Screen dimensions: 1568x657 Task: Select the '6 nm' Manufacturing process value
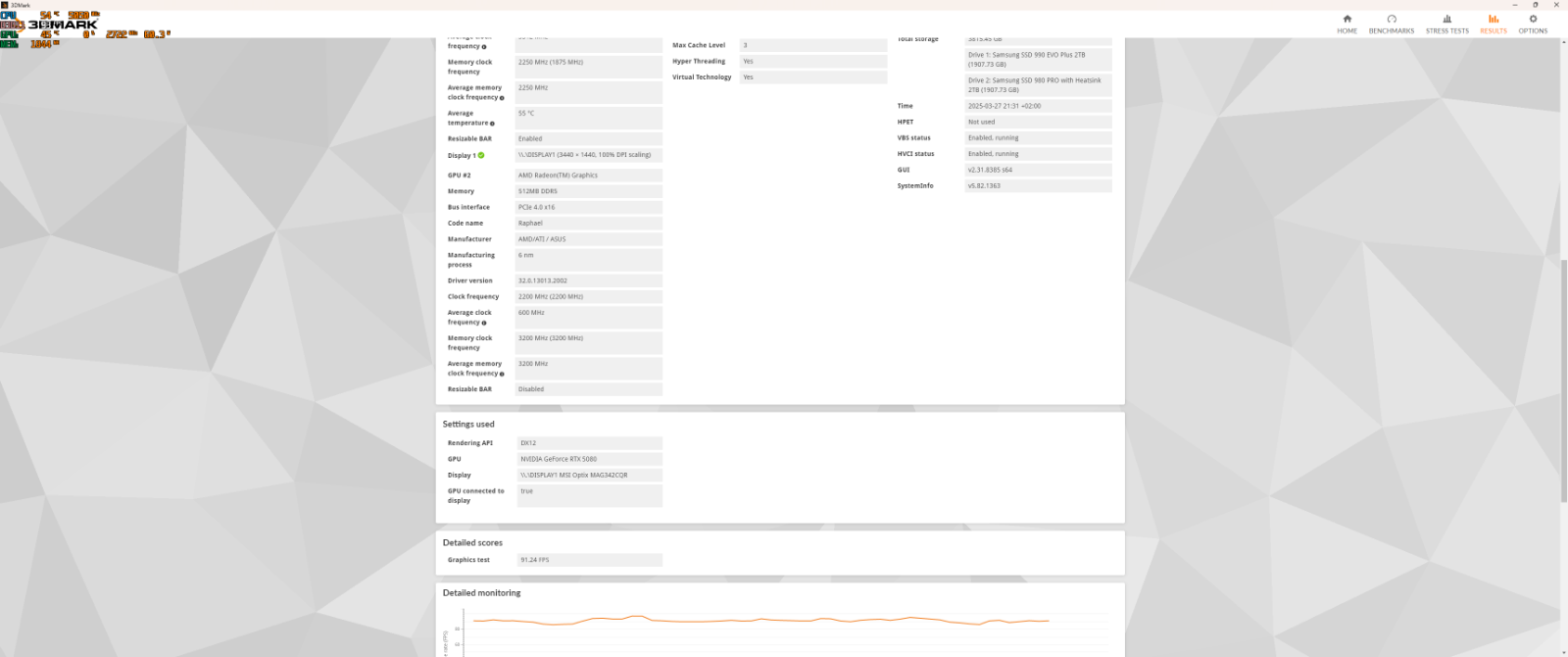[588, 260]
